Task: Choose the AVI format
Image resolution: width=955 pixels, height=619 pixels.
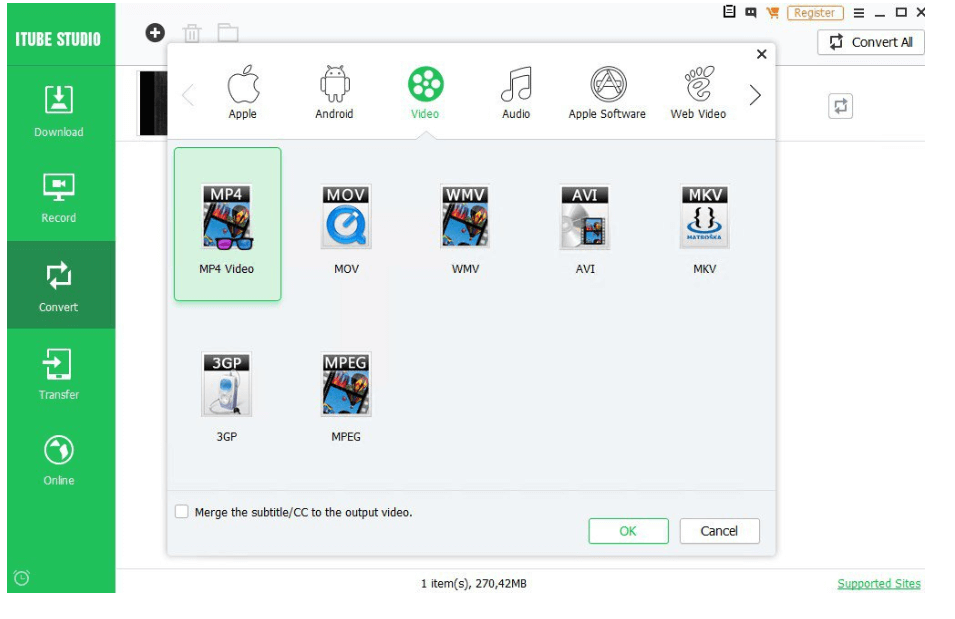Action: coord(585,229)
